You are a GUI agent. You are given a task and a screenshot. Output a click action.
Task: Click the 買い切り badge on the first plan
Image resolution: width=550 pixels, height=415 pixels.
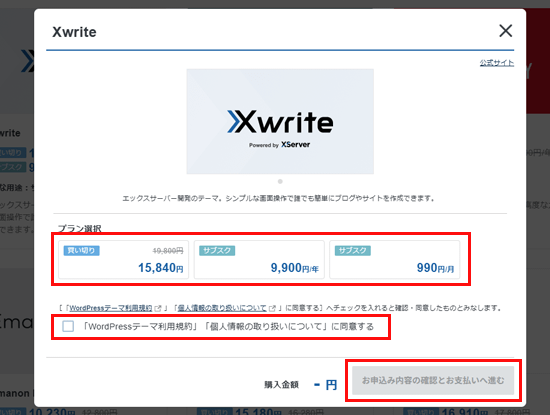[x=81, y=250]
